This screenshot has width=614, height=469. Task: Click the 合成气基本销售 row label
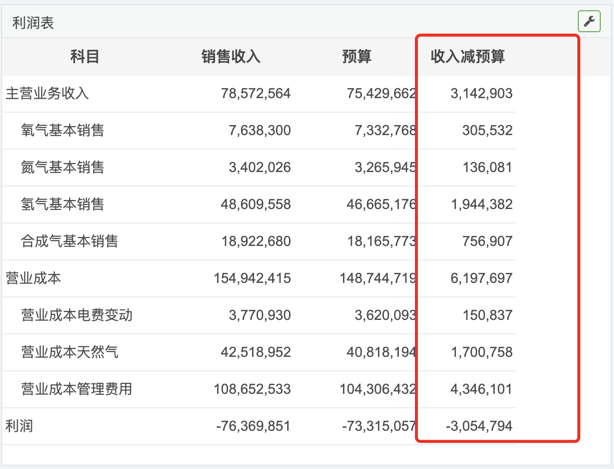(x=69, y=242)
